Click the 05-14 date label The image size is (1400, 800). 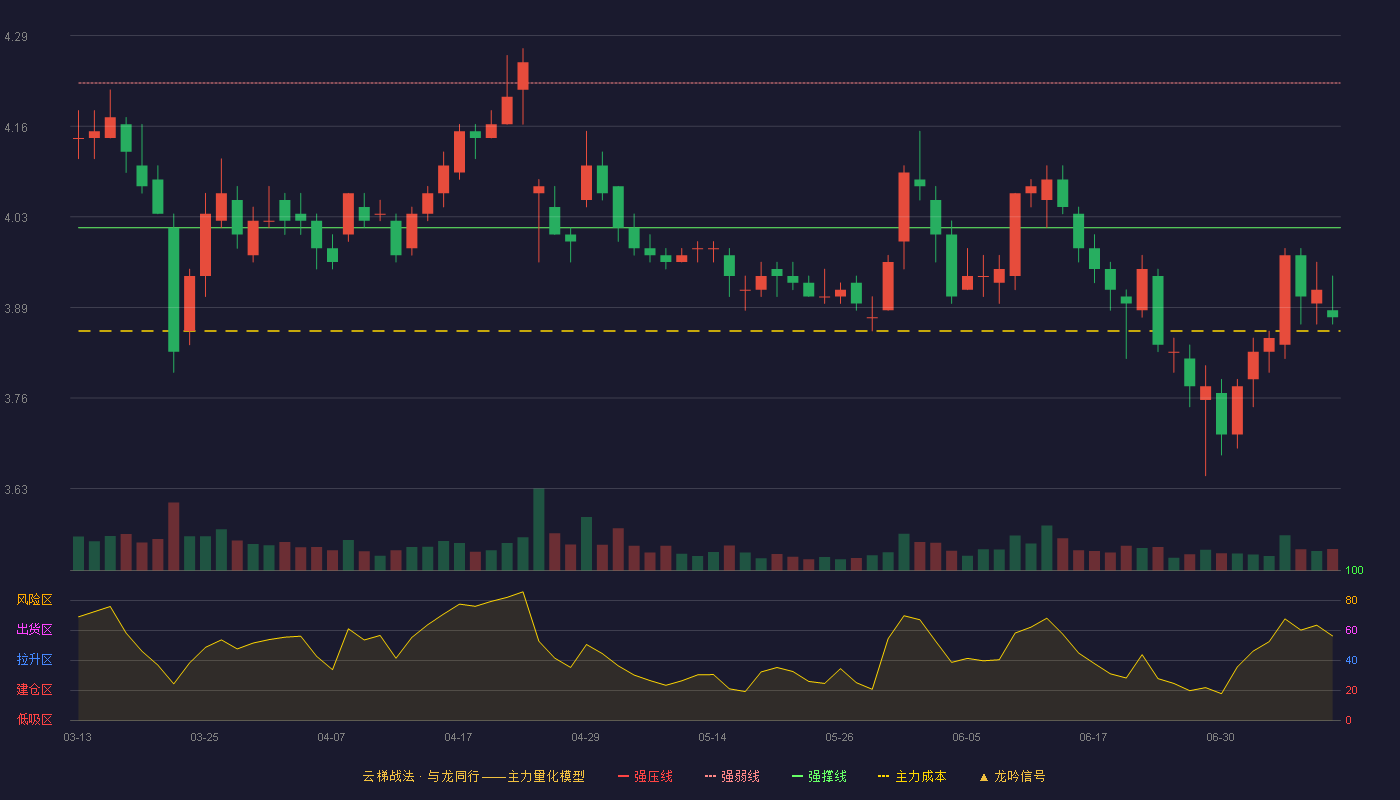tap(712, 737)
